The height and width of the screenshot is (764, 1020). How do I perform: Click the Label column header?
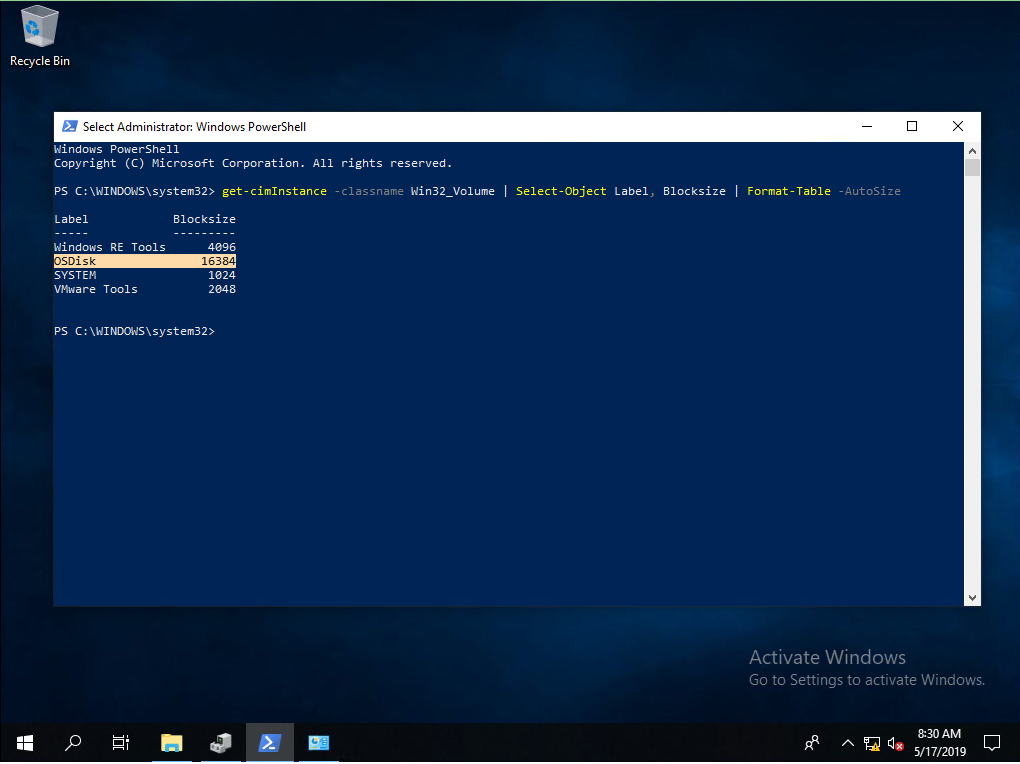pyautogui.click(x=71, y=219)
